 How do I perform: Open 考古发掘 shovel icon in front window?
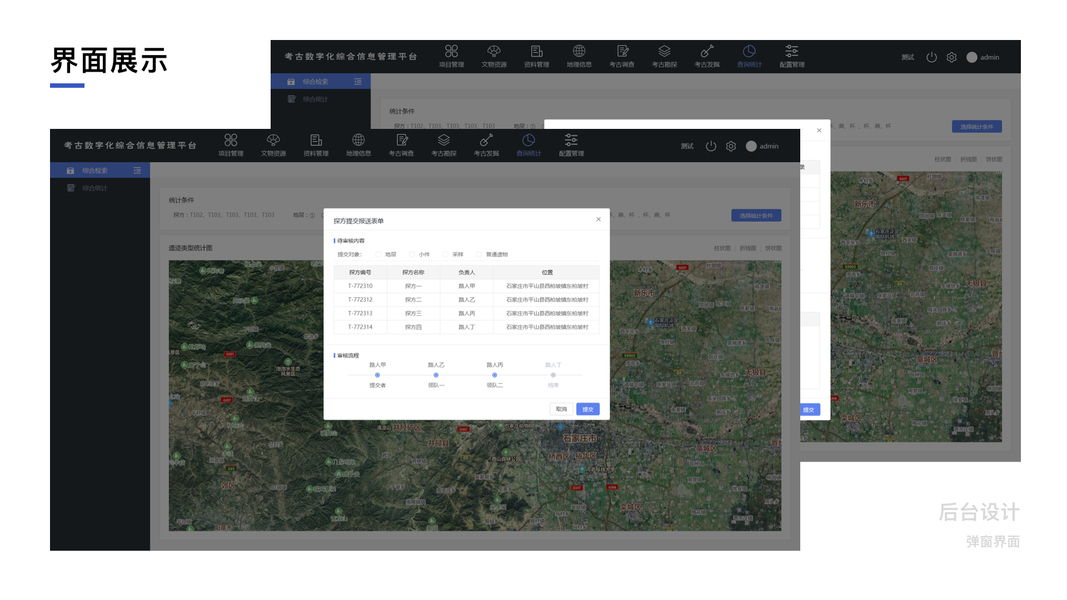click(486, 140)
